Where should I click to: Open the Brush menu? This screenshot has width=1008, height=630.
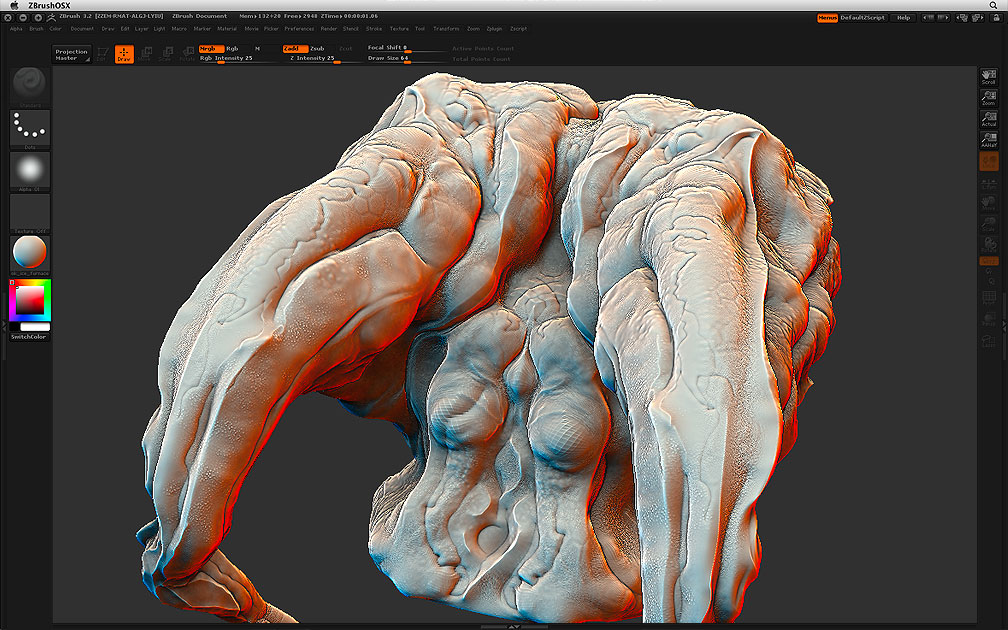pos(36,29)
